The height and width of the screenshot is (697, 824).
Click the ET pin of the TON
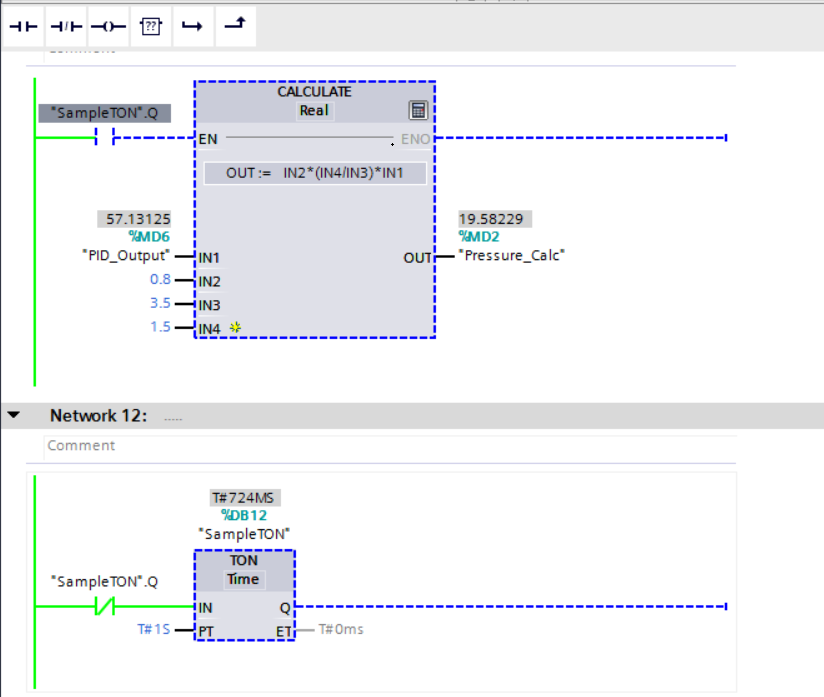coord(284,631)
